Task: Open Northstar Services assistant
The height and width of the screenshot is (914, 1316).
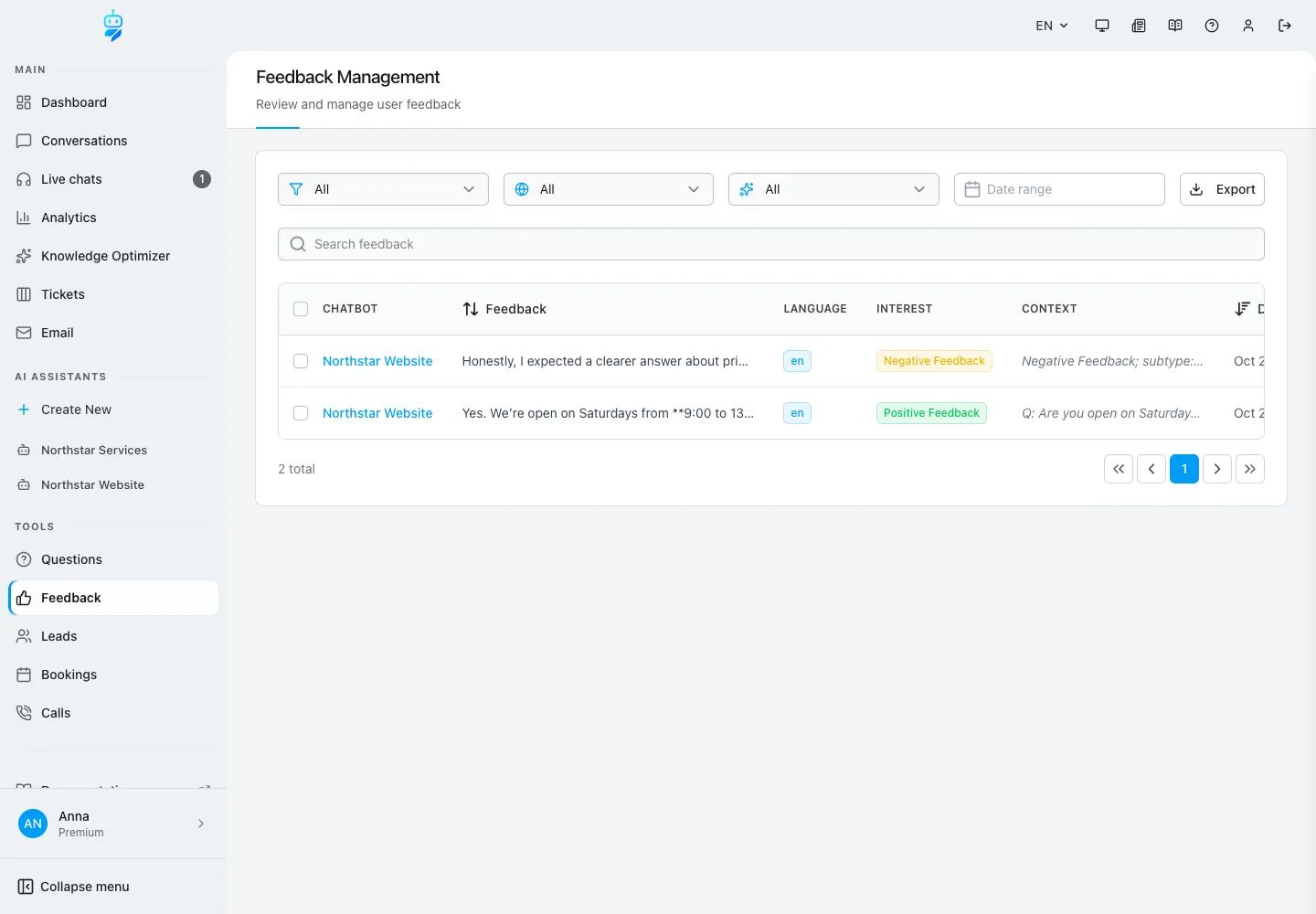Action: pos(113,450)
